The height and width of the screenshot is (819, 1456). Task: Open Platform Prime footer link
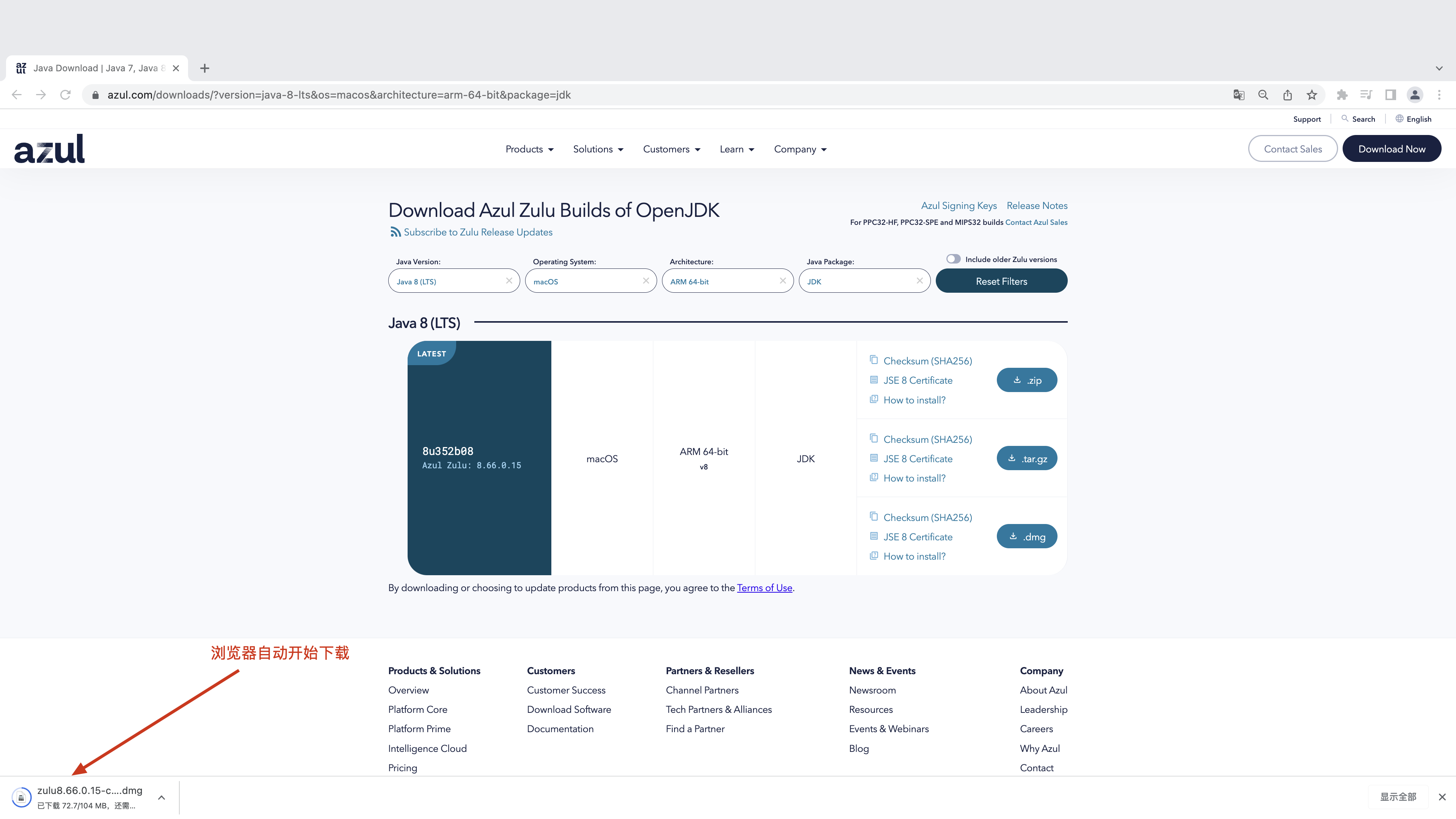pyautogui.click(x=419, y=728)
